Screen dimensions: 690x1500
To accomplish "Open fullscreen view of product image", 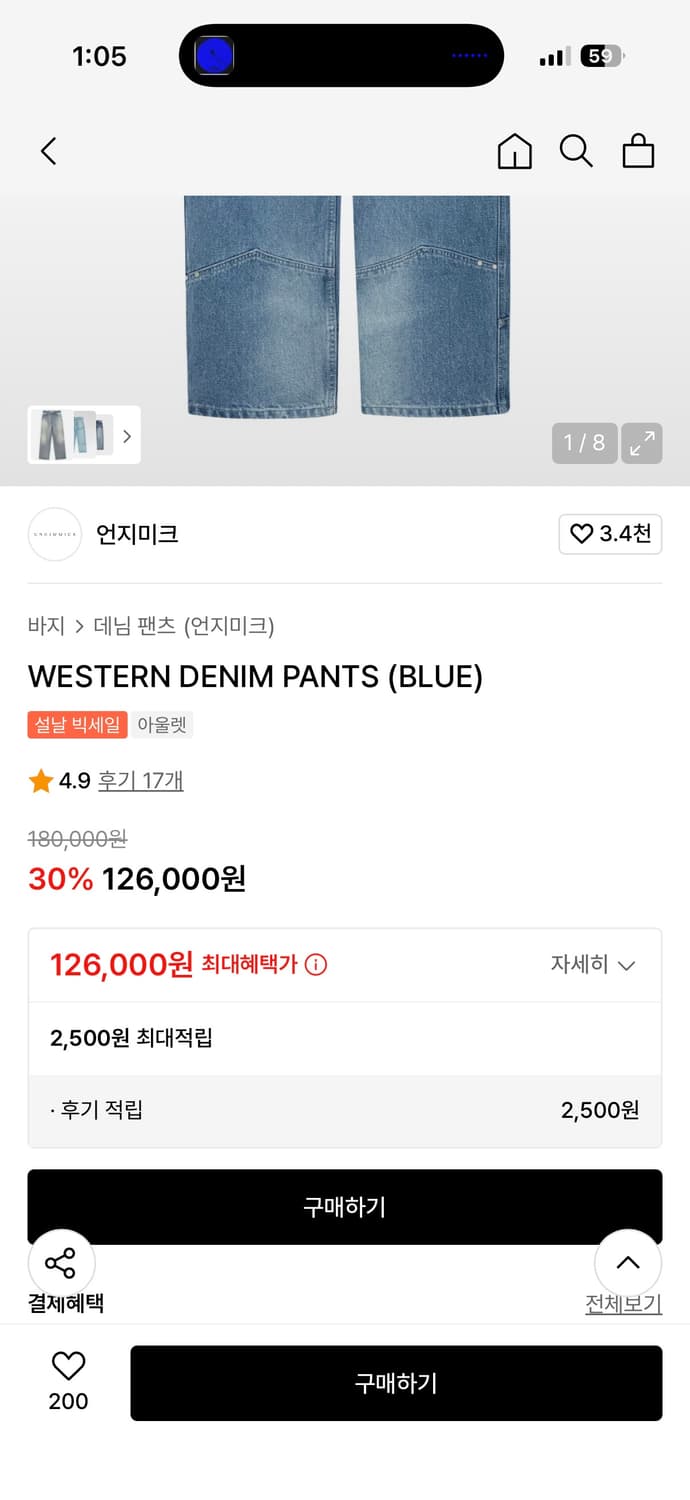I will [641, 443].
